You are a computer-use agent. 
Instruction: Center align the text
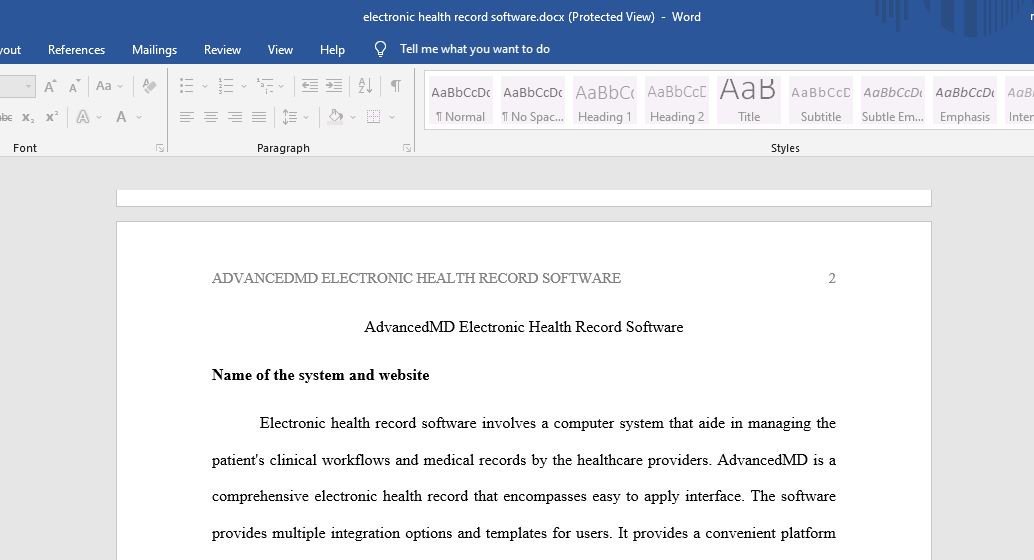[x=211, y=117]
